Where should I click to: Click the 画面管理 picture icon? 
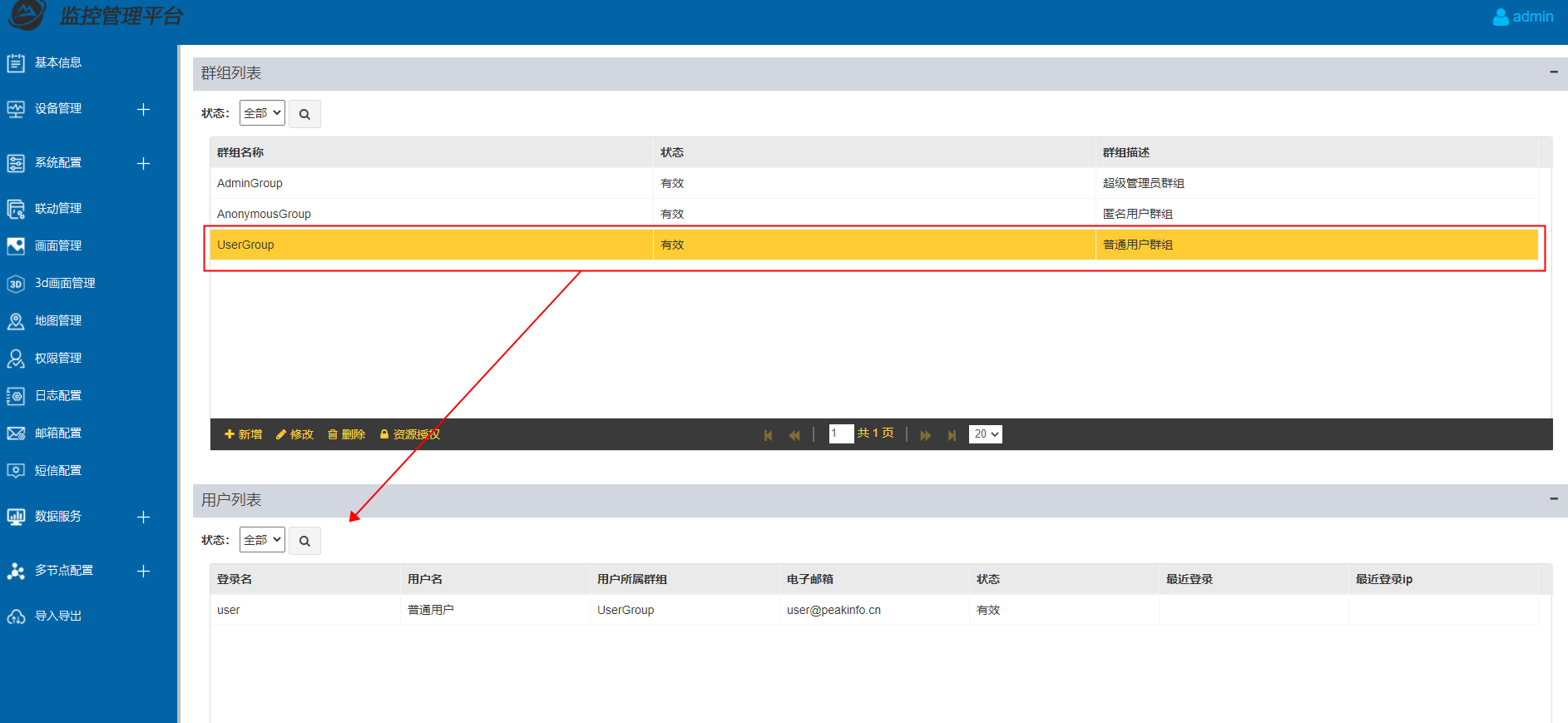point(16,246)
